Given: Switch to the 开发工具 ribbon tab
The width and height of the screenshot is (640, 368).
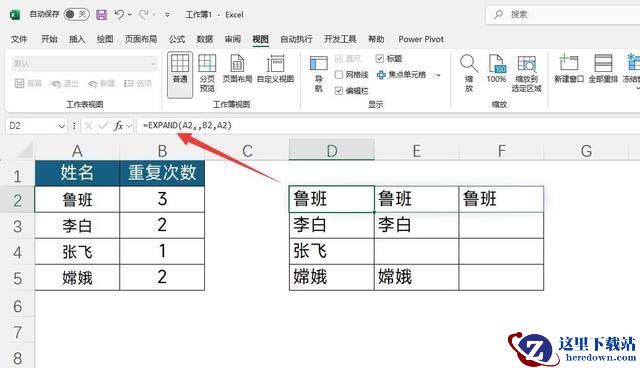Looking at the screenshot, I should (340, 39).
